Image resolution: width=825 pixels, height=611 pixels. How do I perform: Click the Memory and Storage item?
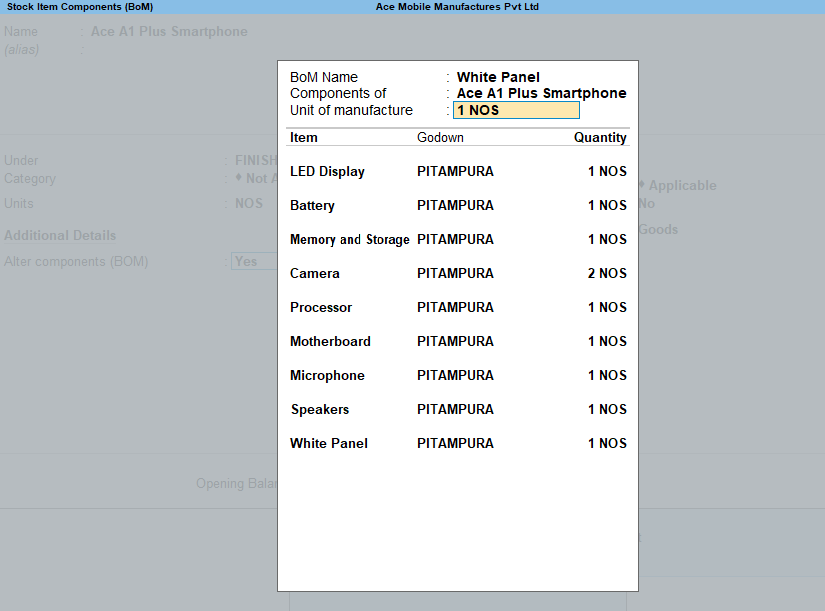(349, 240)
